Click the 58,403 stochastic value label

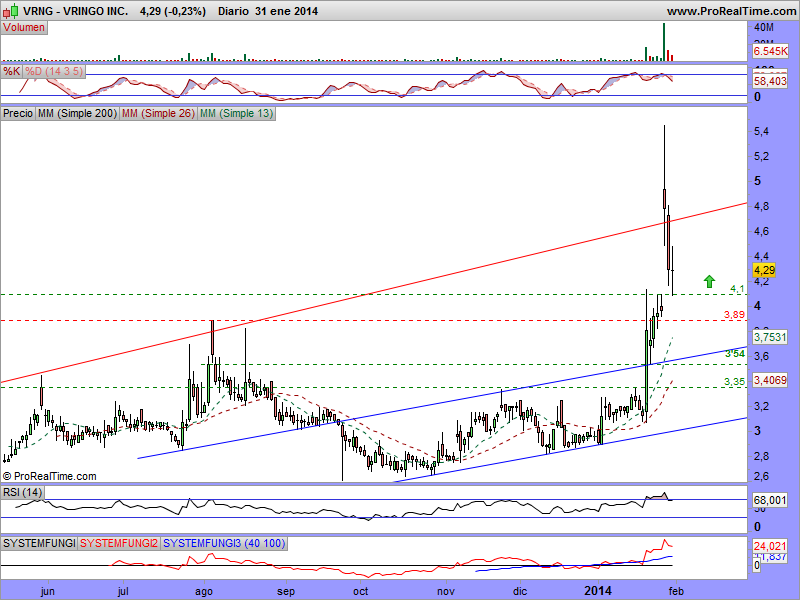(x=770, y=81)
